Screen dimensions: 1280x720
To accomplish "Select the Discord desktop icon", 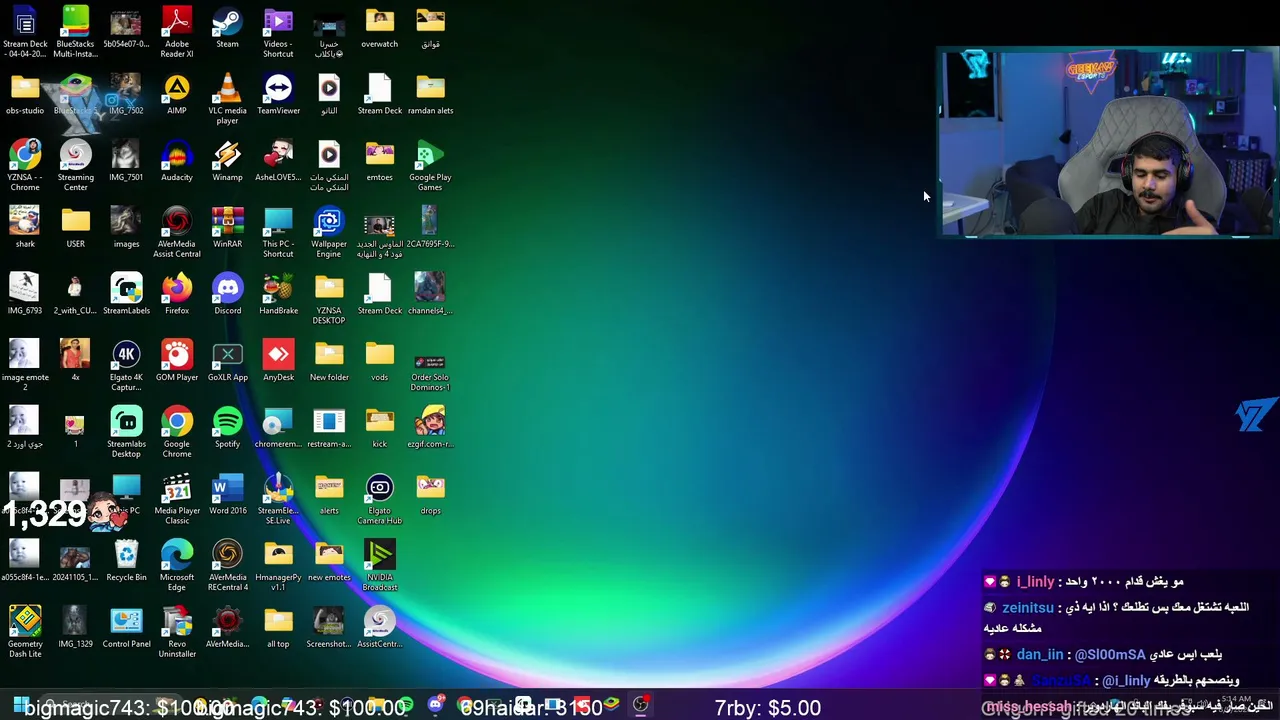I will point(227,295).
